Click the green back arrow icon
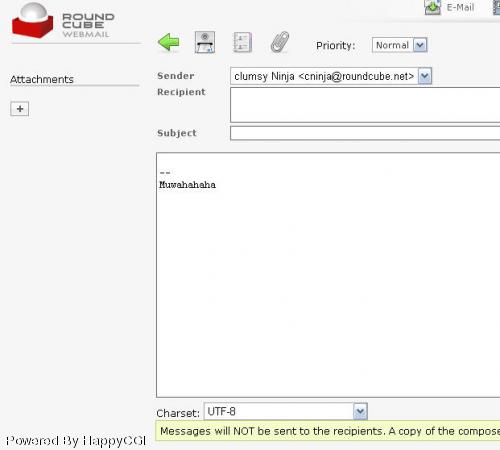Viewport: 500px width, 450px height. coord(169,42)
